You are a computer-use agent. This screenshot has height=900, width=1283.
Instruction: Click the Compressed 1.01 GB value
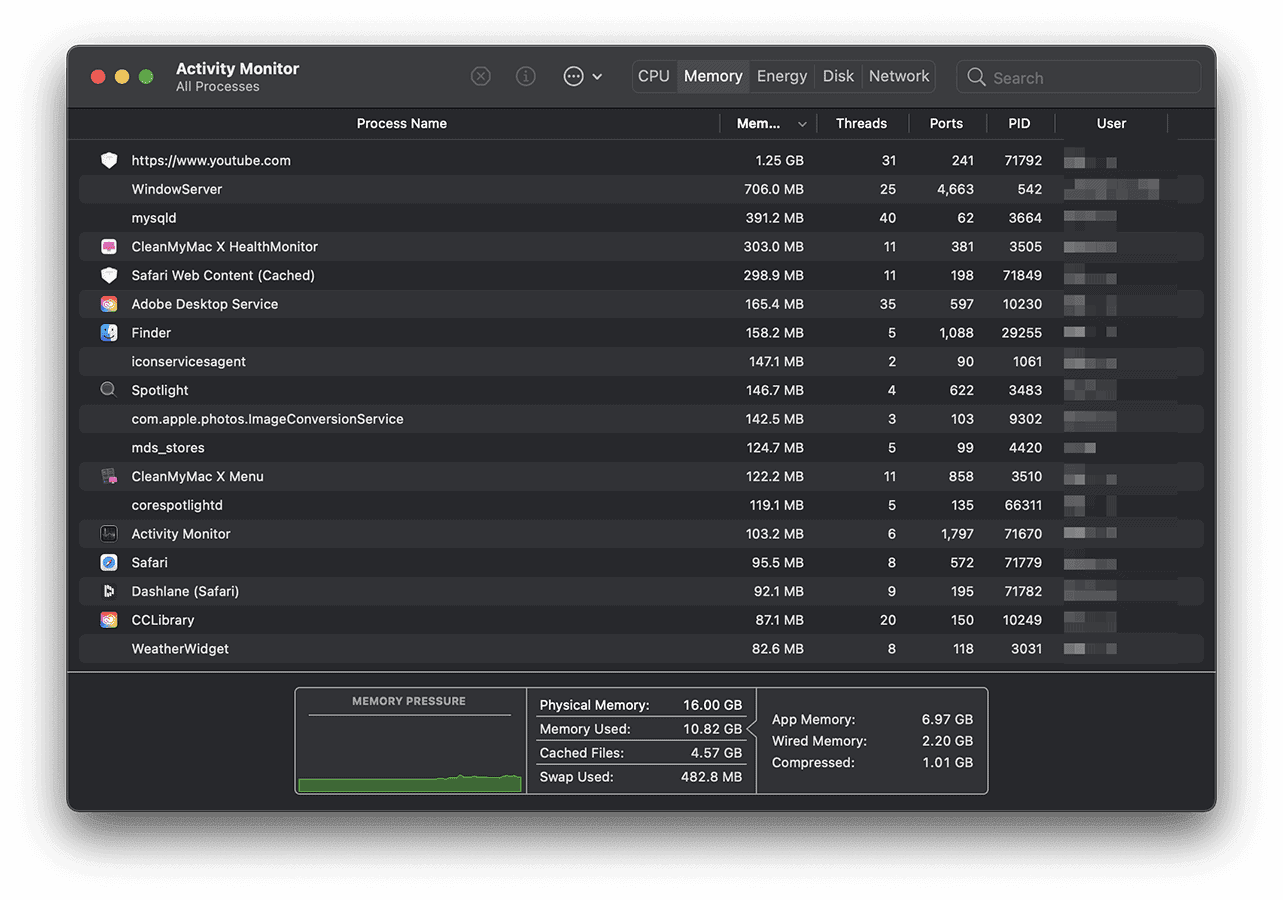coord(947,762)
